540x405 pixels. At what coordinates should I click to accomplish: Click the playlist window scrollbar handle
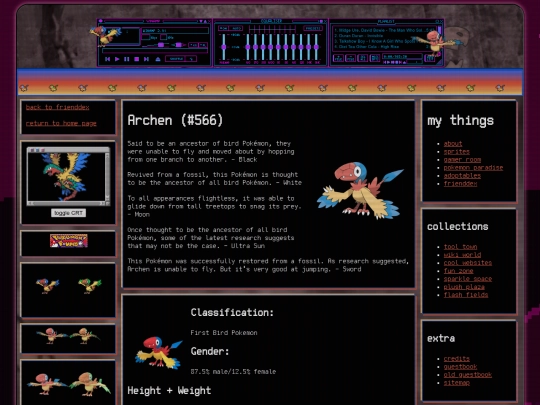(x=439, y=30)
